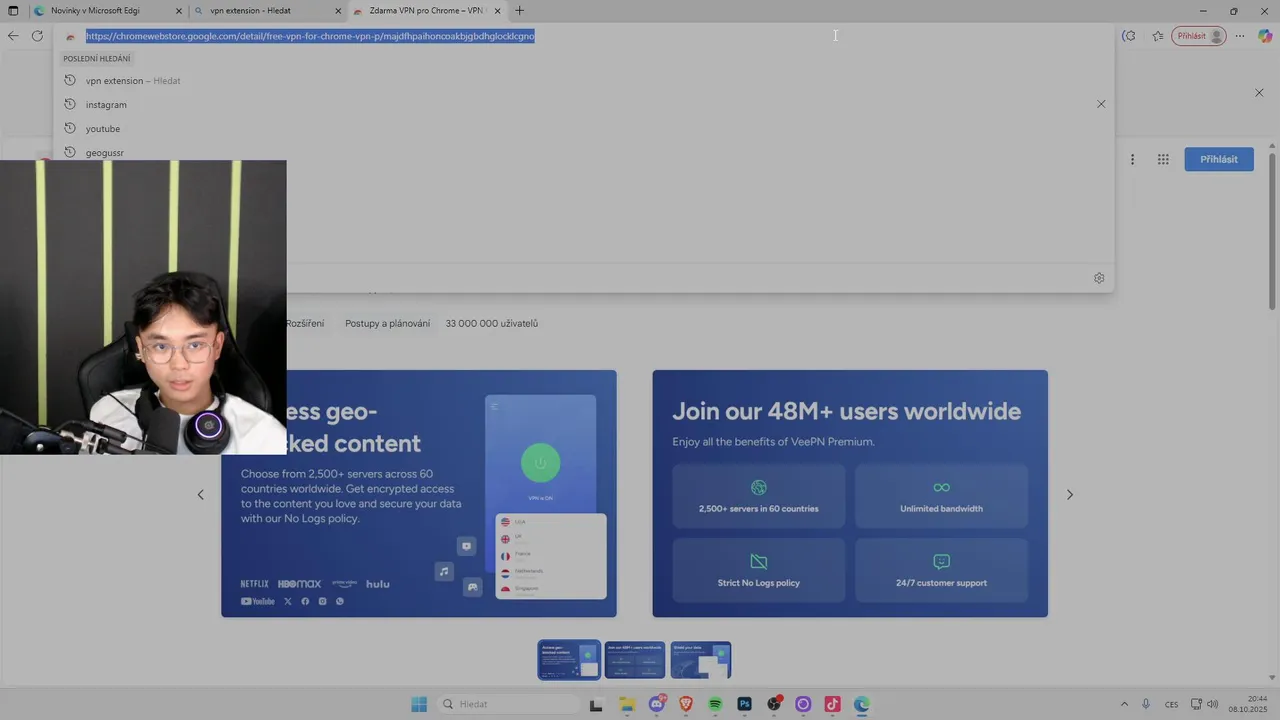Open the black app icon beside taskbar search
Viewport: 1280px width, 720px height.
point(596,704)
